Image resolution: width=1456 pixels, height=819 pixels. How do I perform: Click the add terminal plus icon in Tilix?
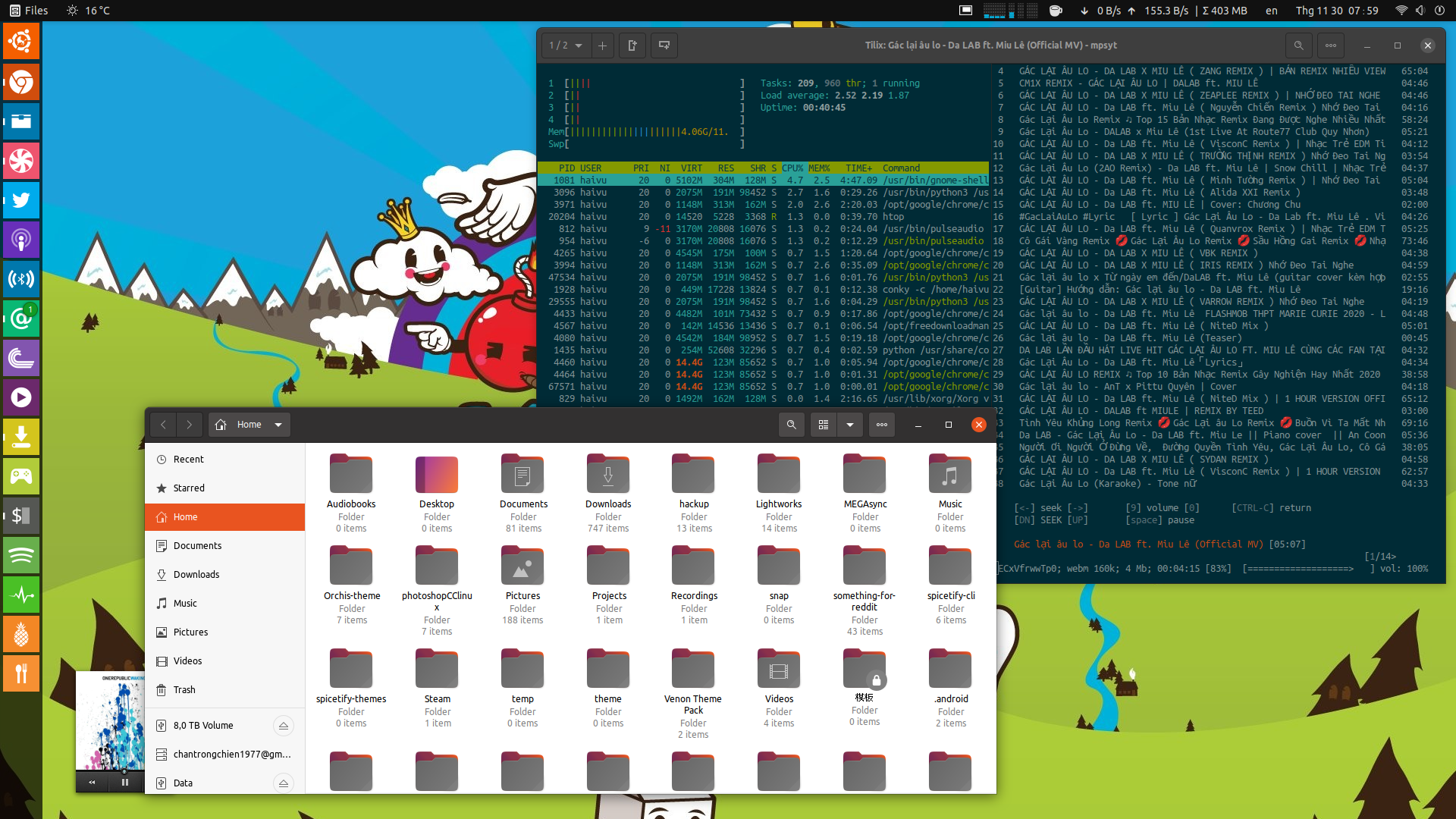[602, 45]
